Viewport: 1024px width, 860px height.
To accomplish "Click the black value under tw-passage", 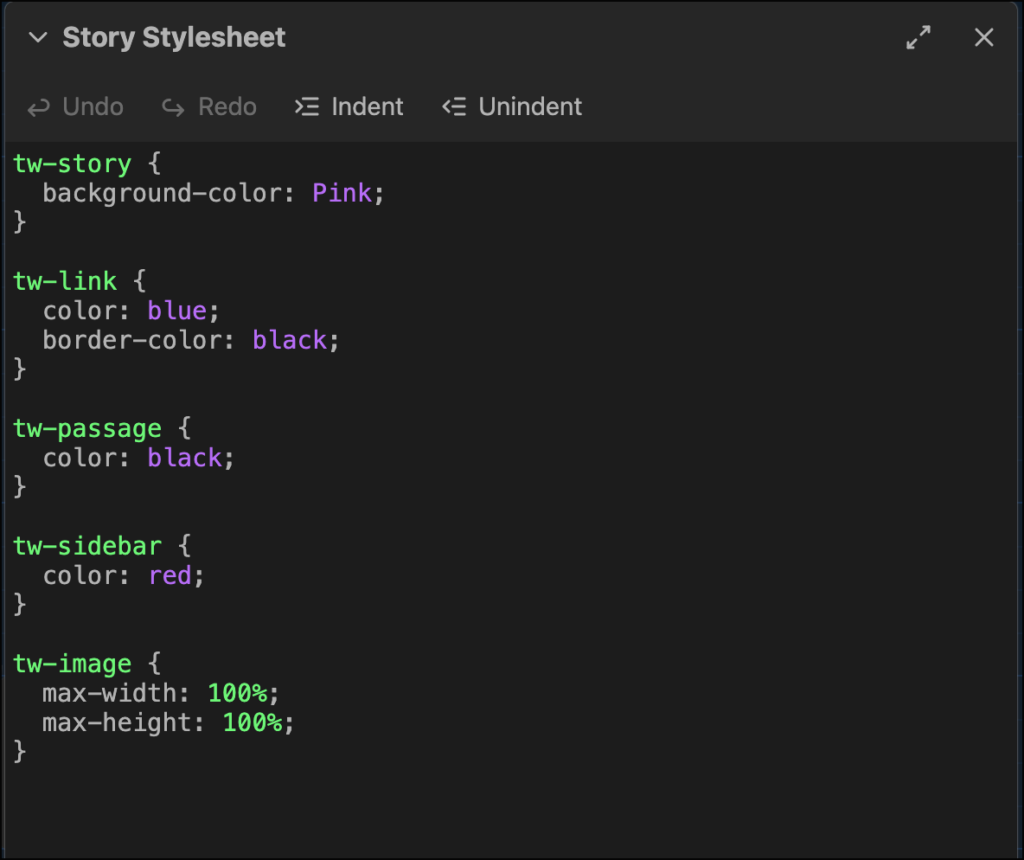I will (x=184, y=458).
